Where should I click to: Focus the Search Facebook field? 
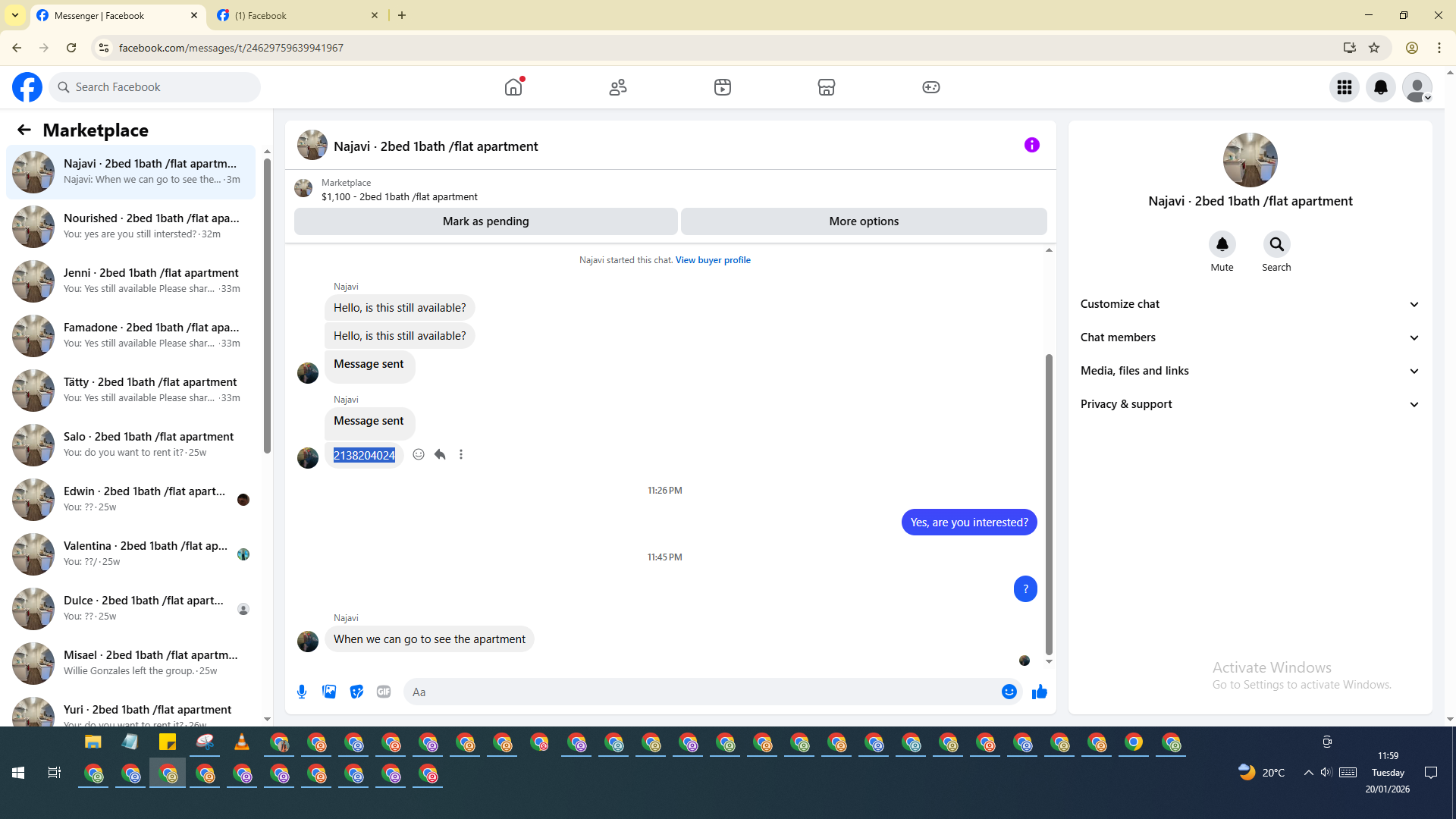point(155,87)
